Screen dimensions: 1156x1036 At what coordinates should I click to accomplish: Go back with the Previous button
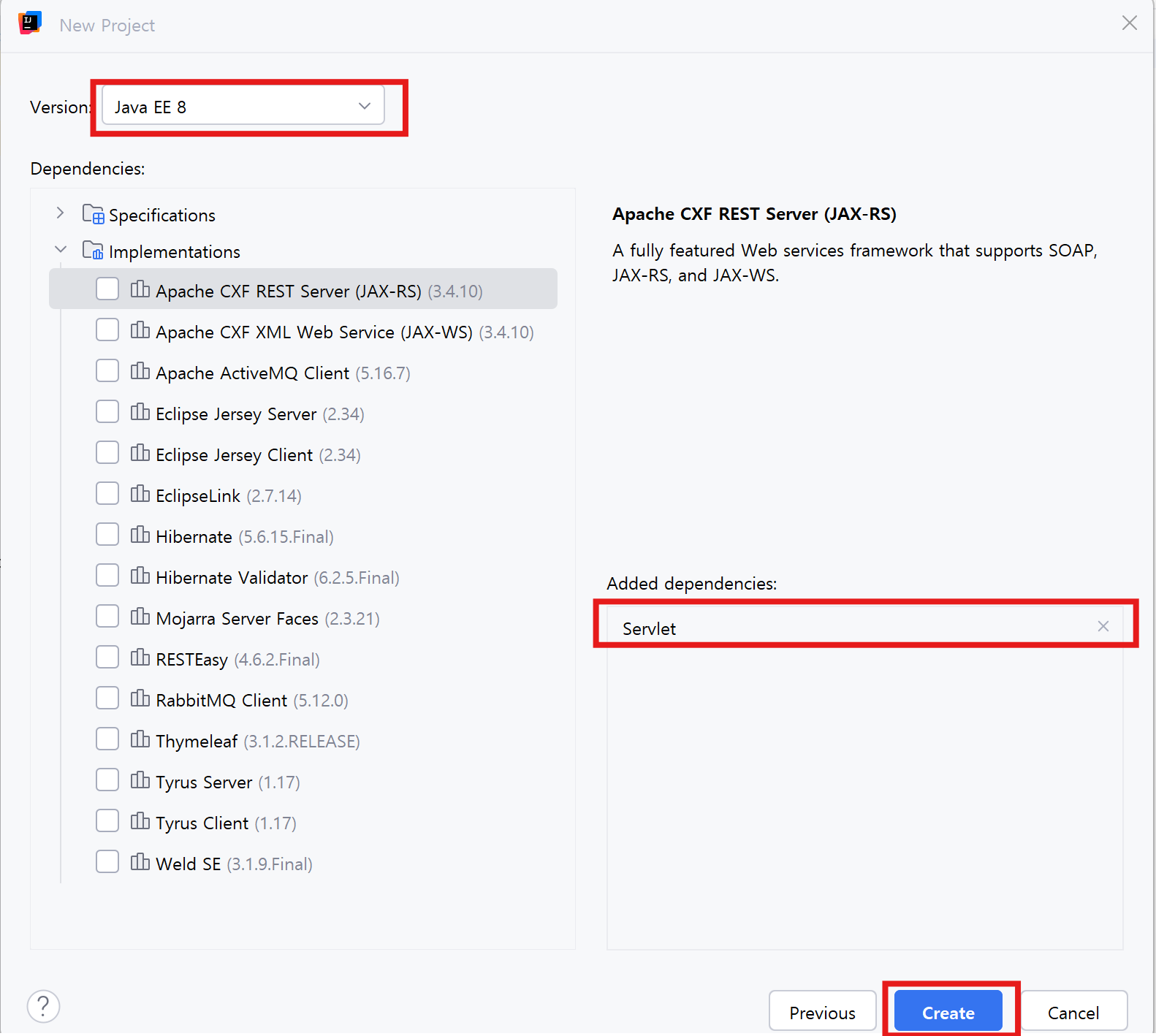pyautogui.click(x=822, y=1012)
